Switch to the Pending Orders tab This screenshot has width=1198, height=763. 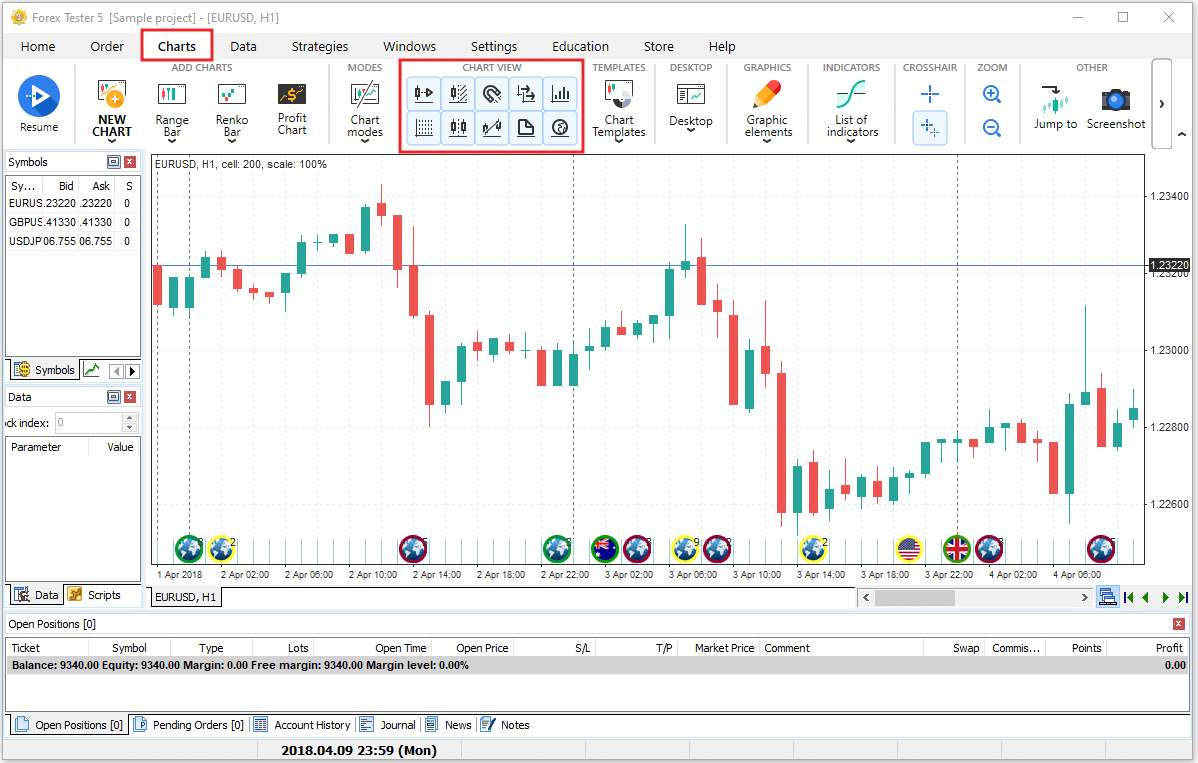(x=189, y=725)
